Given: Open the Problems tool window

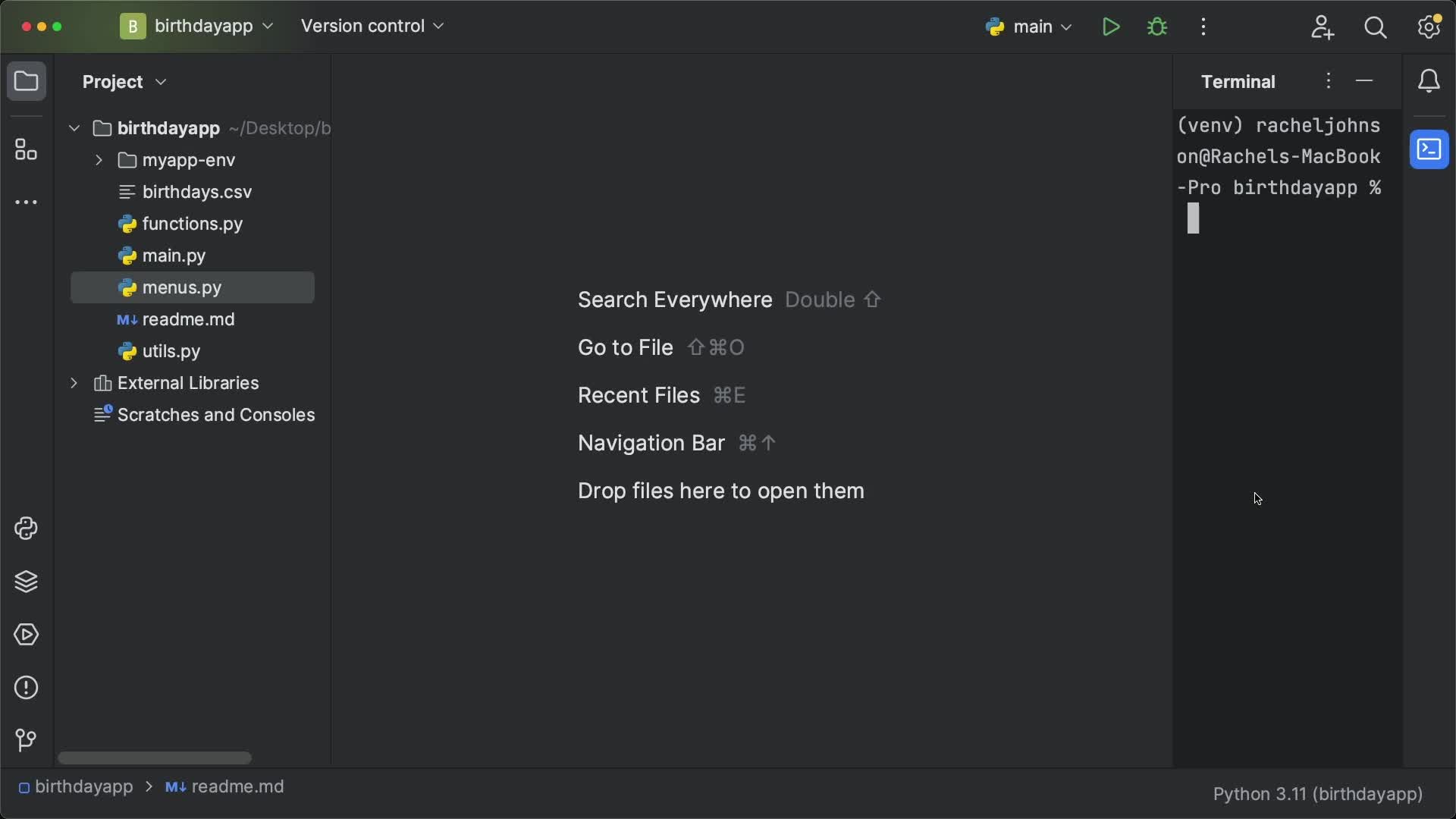Looking at the screenshot, I should pyautogui.click(x=27, y=687).
